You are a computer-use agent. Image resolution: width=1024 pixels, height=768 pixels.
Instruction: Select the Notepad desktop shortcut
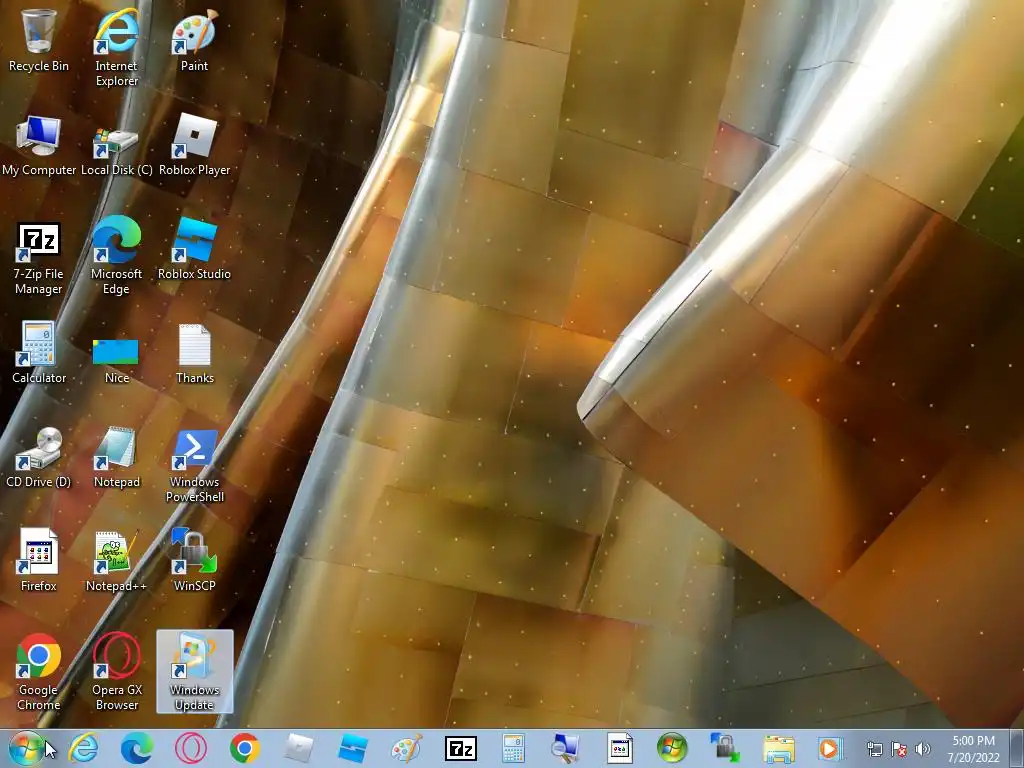116,457
